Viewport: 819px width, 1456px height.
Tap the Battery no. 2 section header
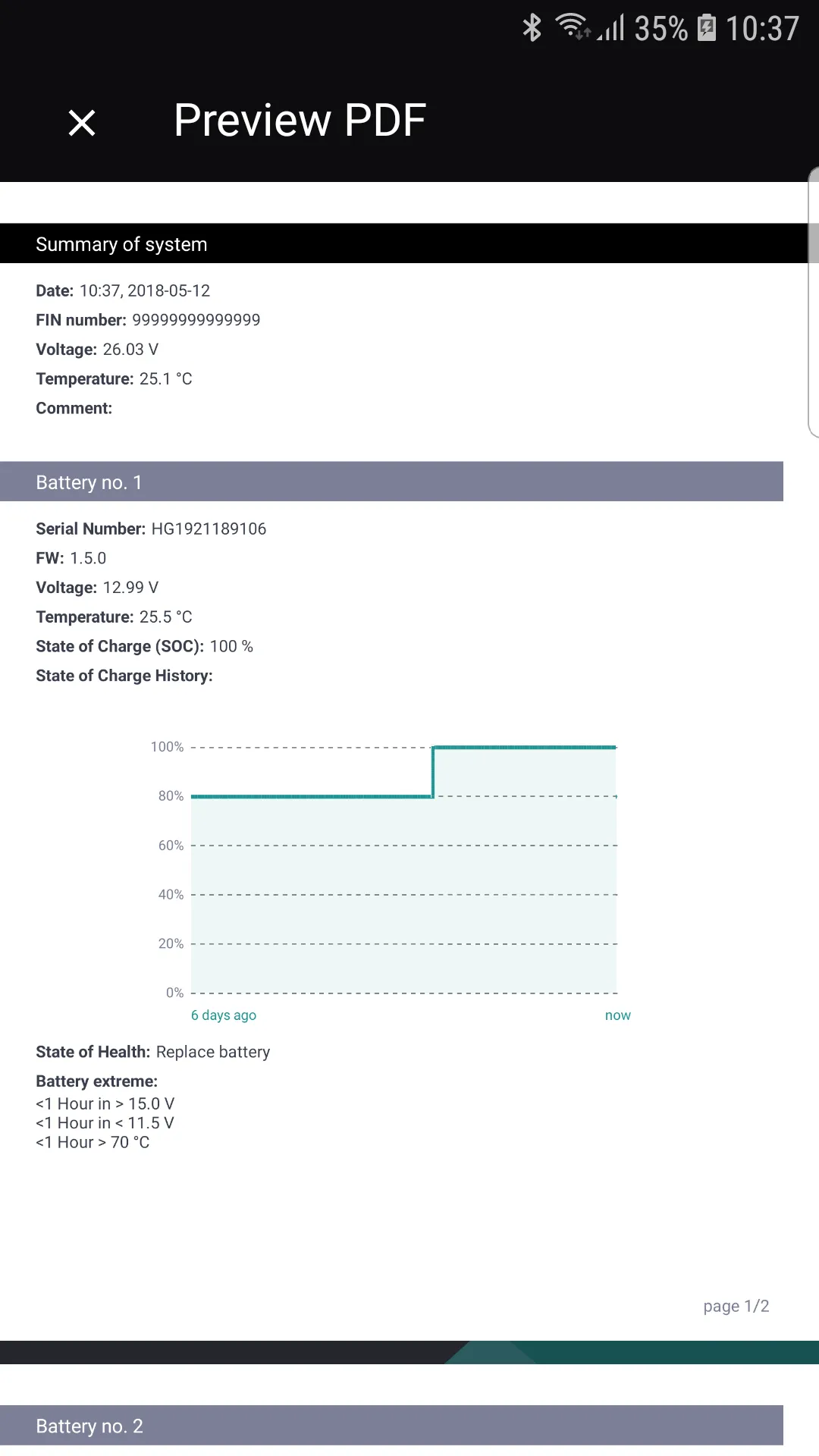(x=89, y=1426)
